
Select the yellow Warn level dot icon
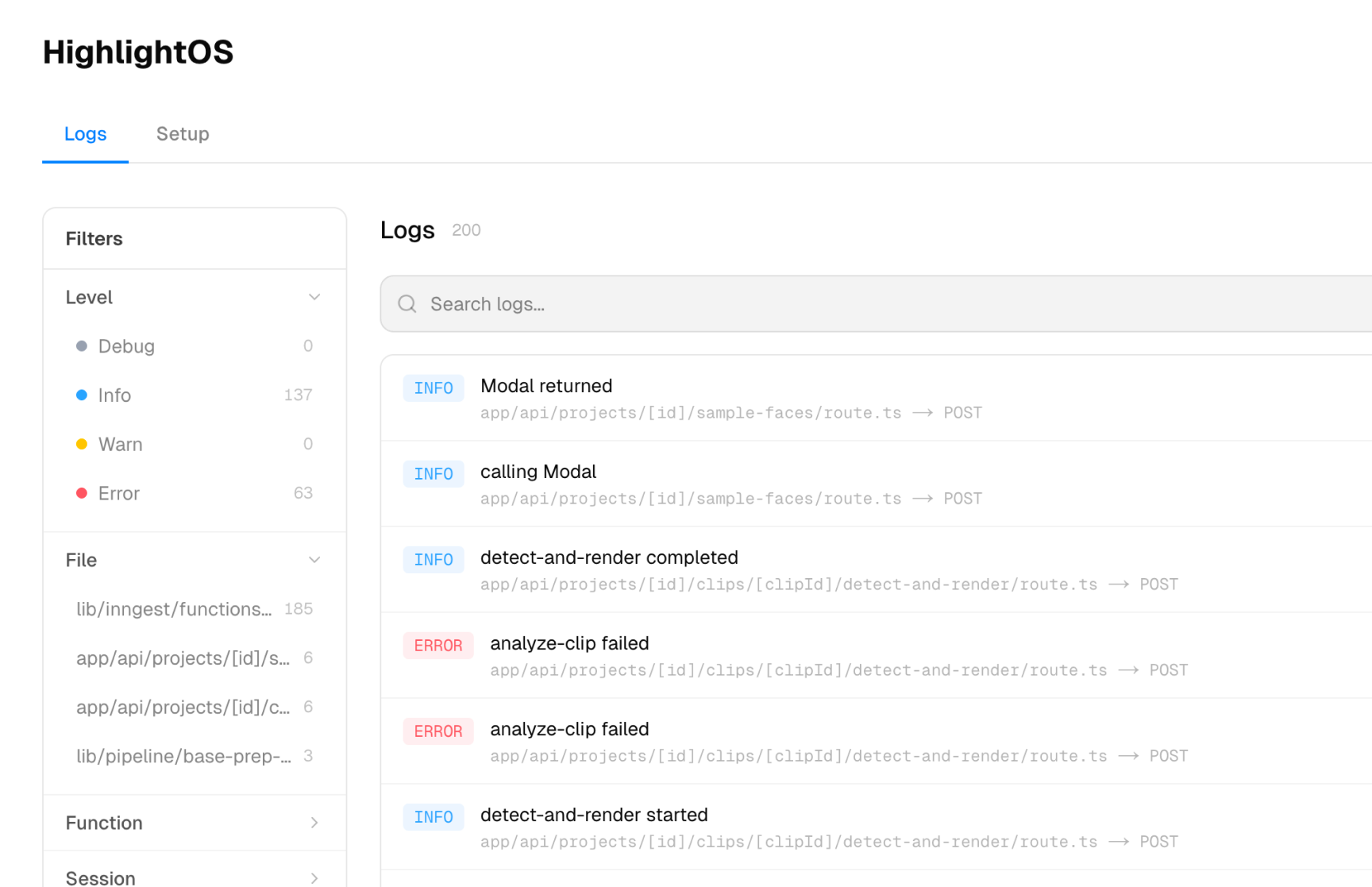pos(82,444)
